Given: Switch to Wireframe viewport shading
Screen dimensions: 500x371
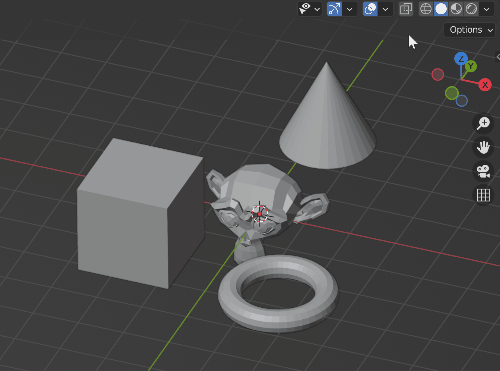Looking at the screenshot, I should coord(426,9).
